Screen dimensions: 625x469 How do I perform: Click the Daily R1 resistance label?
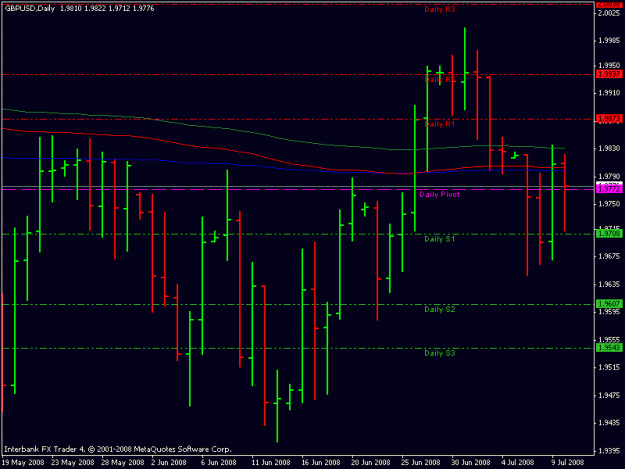coord(439,124)
